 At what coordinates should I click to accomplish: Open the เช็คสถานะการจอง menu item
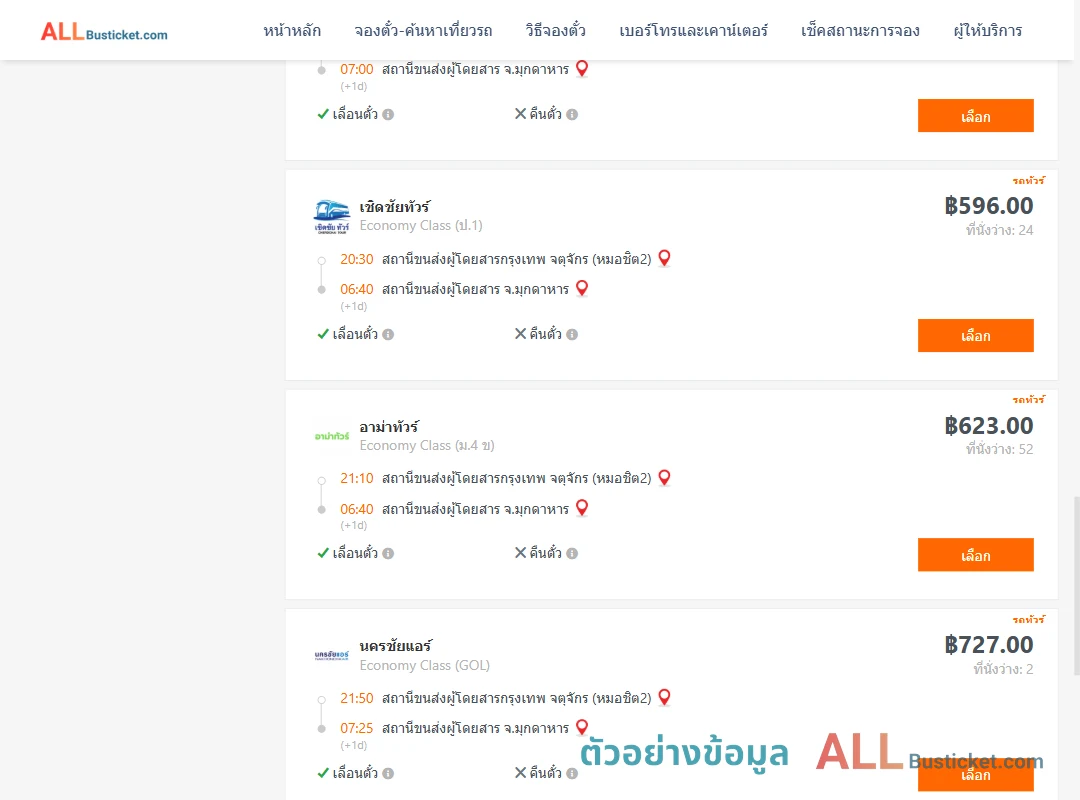(860, 31)
